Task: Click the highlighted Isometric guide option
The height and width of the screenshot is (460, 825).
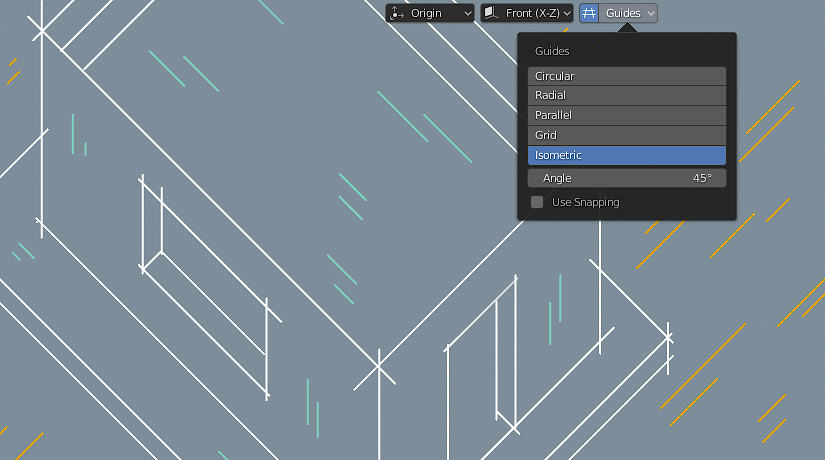Action: (626, 155)
